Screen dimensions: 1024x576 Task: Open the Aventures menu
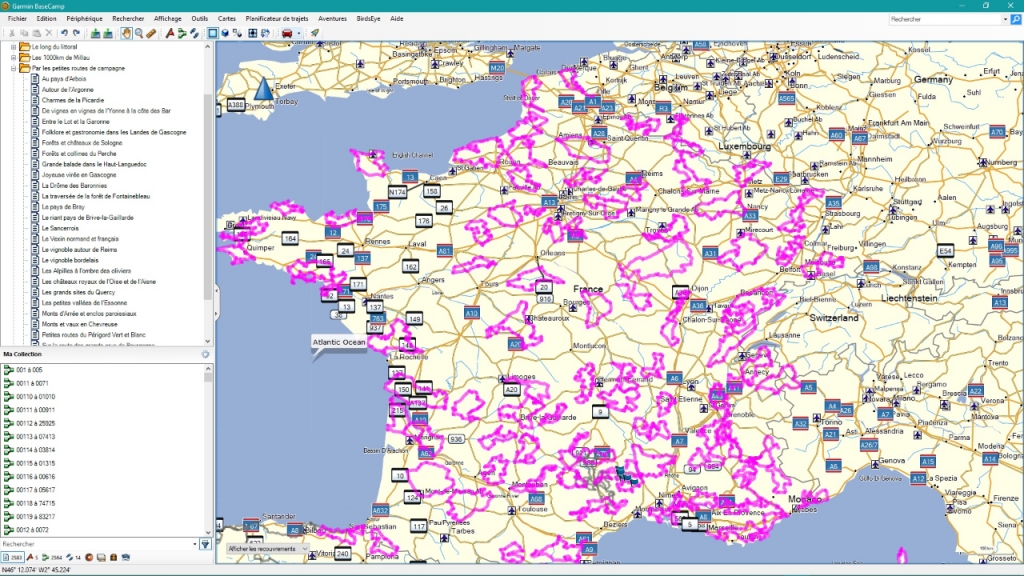click(x=332, y=19)
